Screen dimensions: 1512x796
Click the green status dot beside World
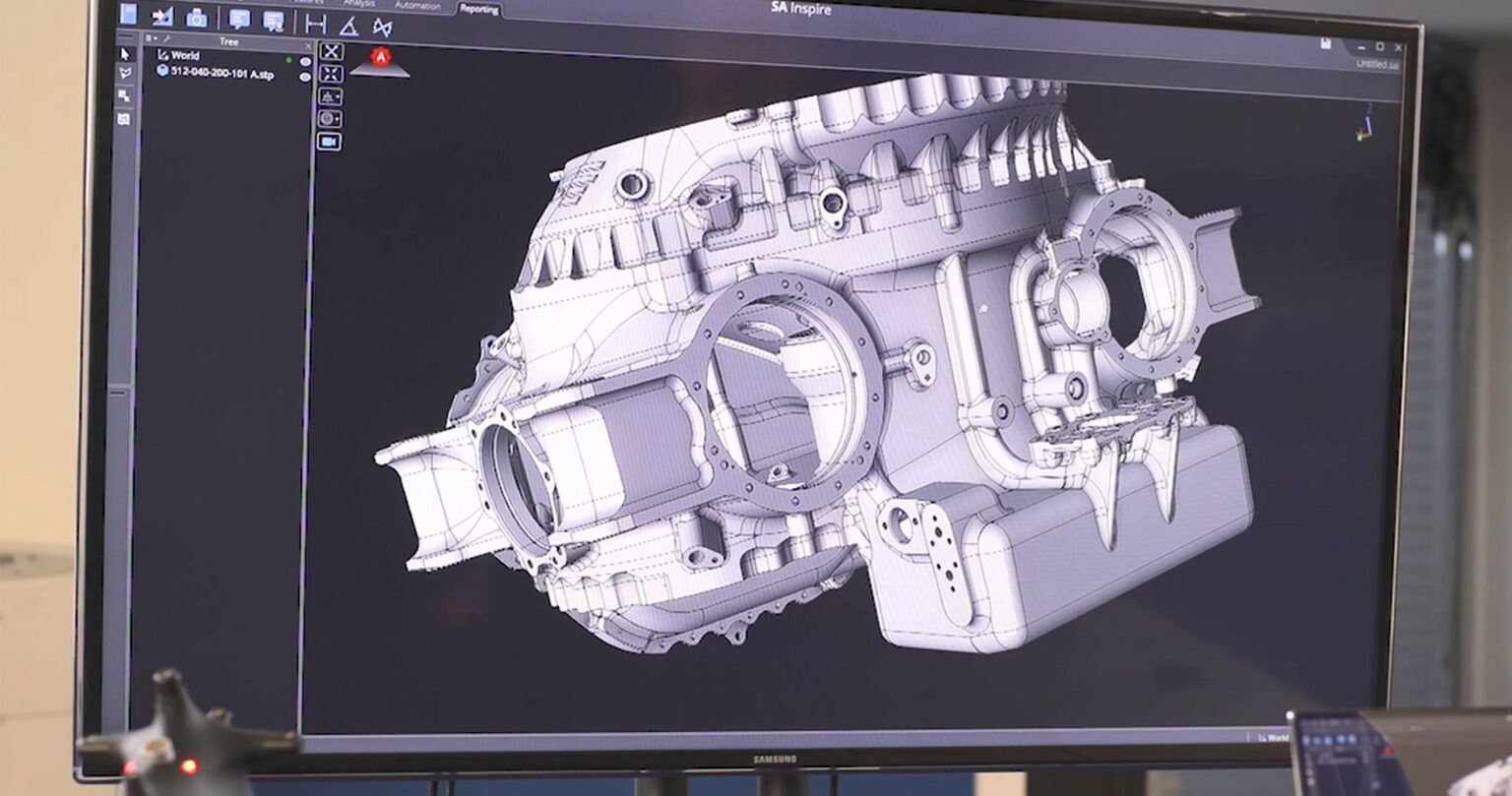click(x=289, y=60)
